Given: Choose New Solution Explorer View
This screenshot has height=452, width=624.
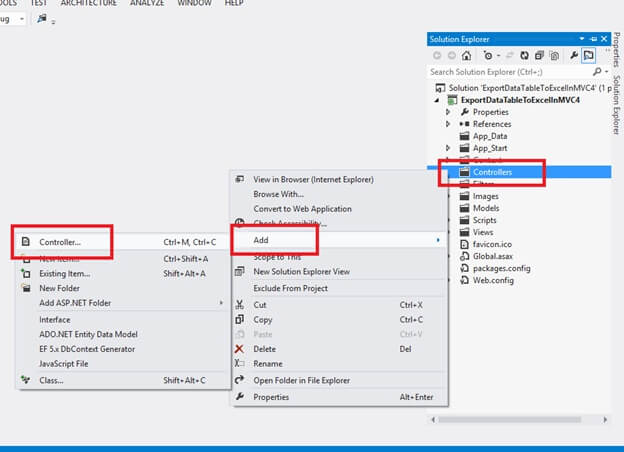Looking at the screenshot, I should [x=339, y=271].
